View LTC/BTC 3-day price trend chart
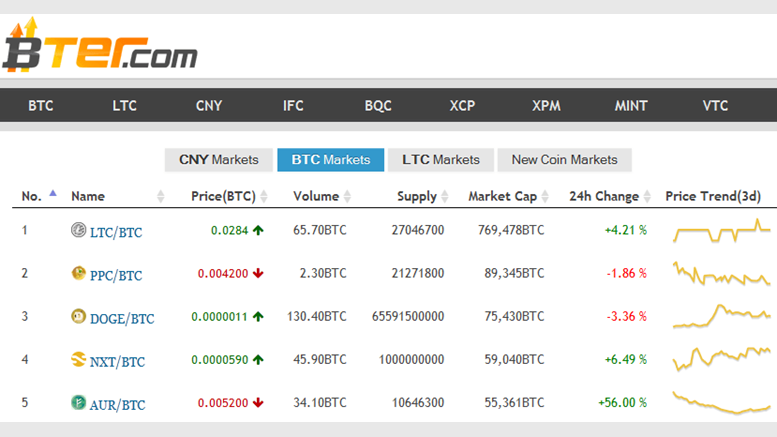 point(722,230)
